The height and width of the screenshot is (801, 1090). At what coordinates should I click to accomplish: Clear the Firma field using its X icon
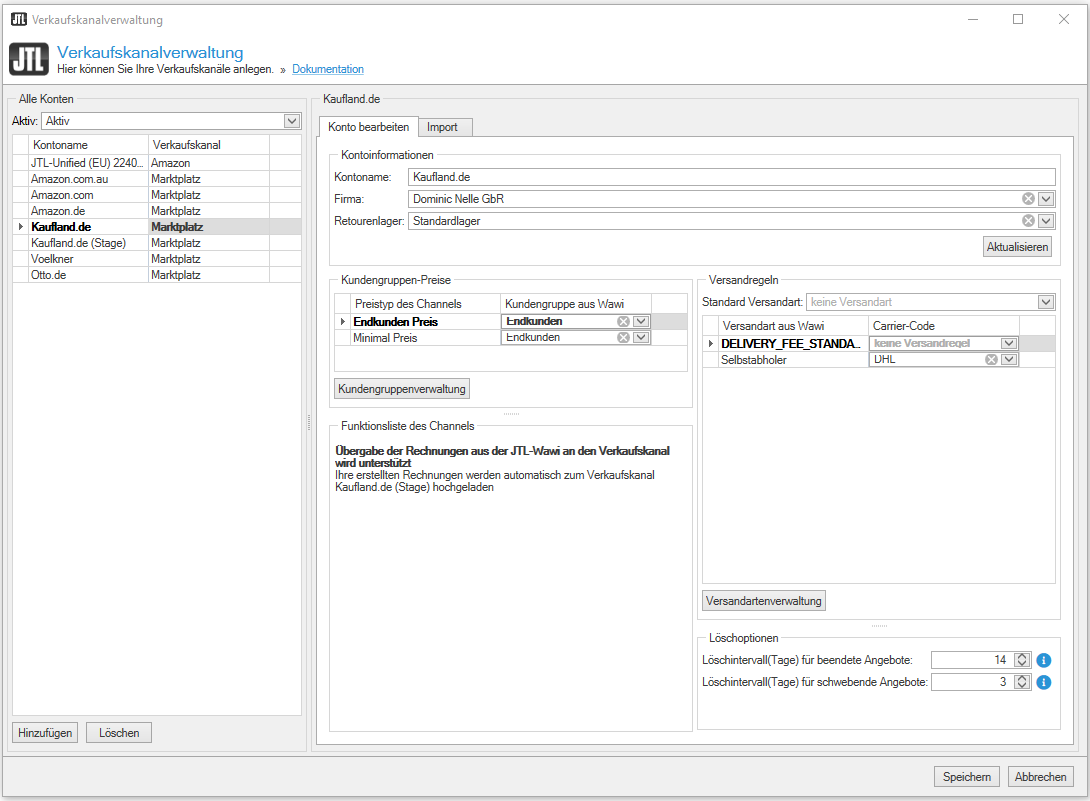[1028, 198]
